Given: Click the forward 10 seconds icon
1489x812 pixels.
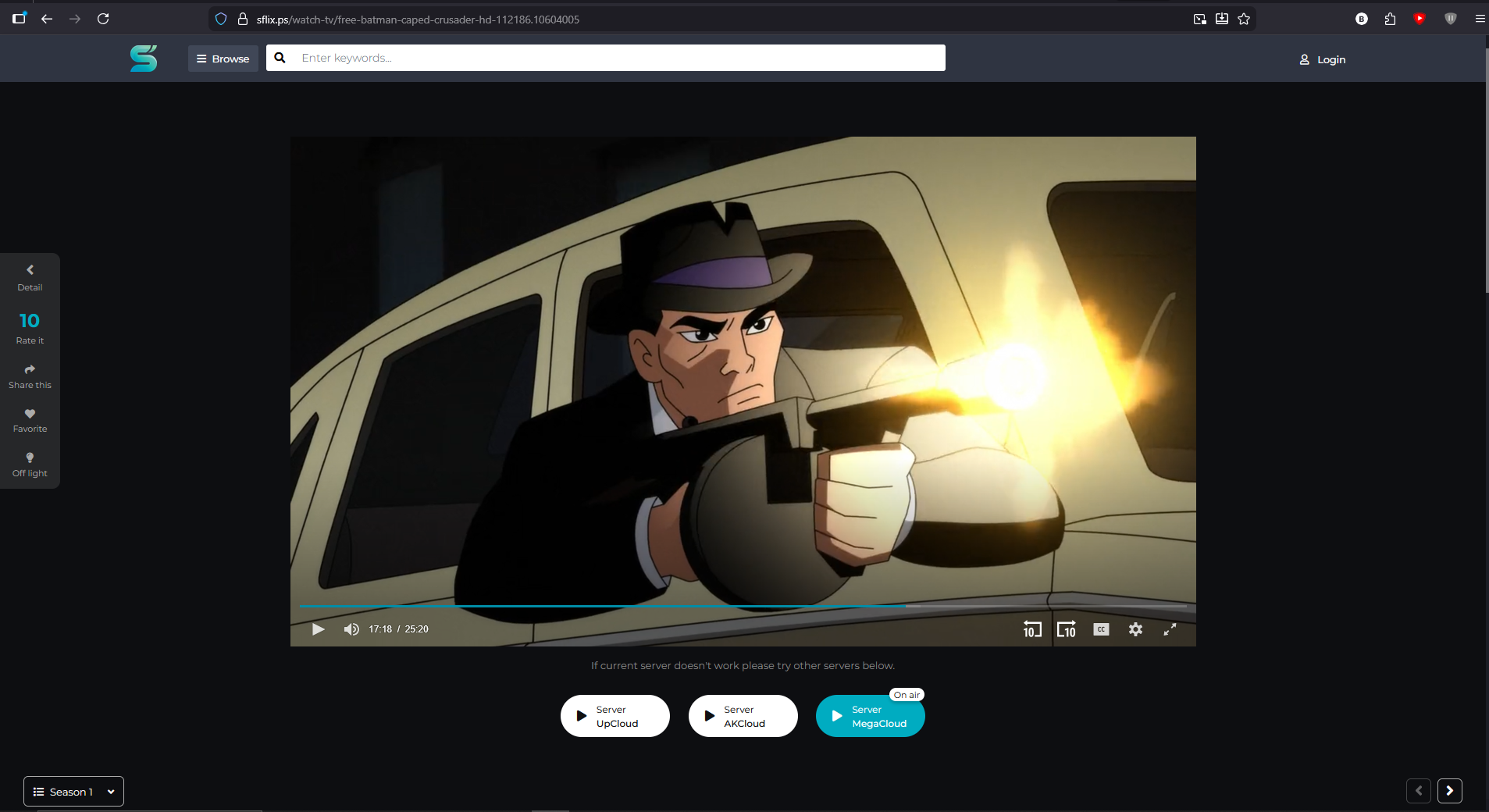Looking at the screenshot, I should [1067, 629].
